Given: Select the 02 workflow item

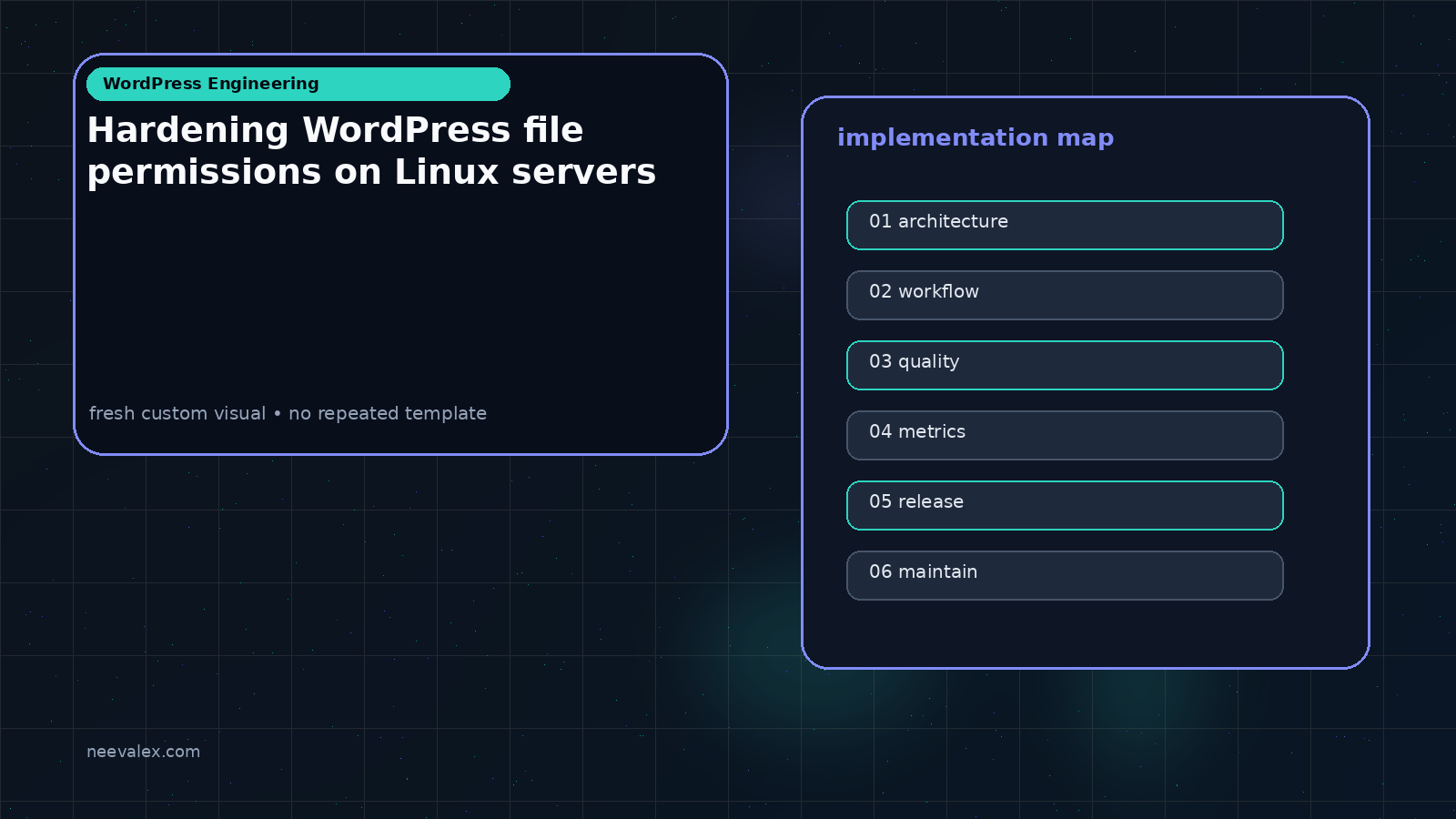Looking at the screenshot, I should (x=1065, y=295).
